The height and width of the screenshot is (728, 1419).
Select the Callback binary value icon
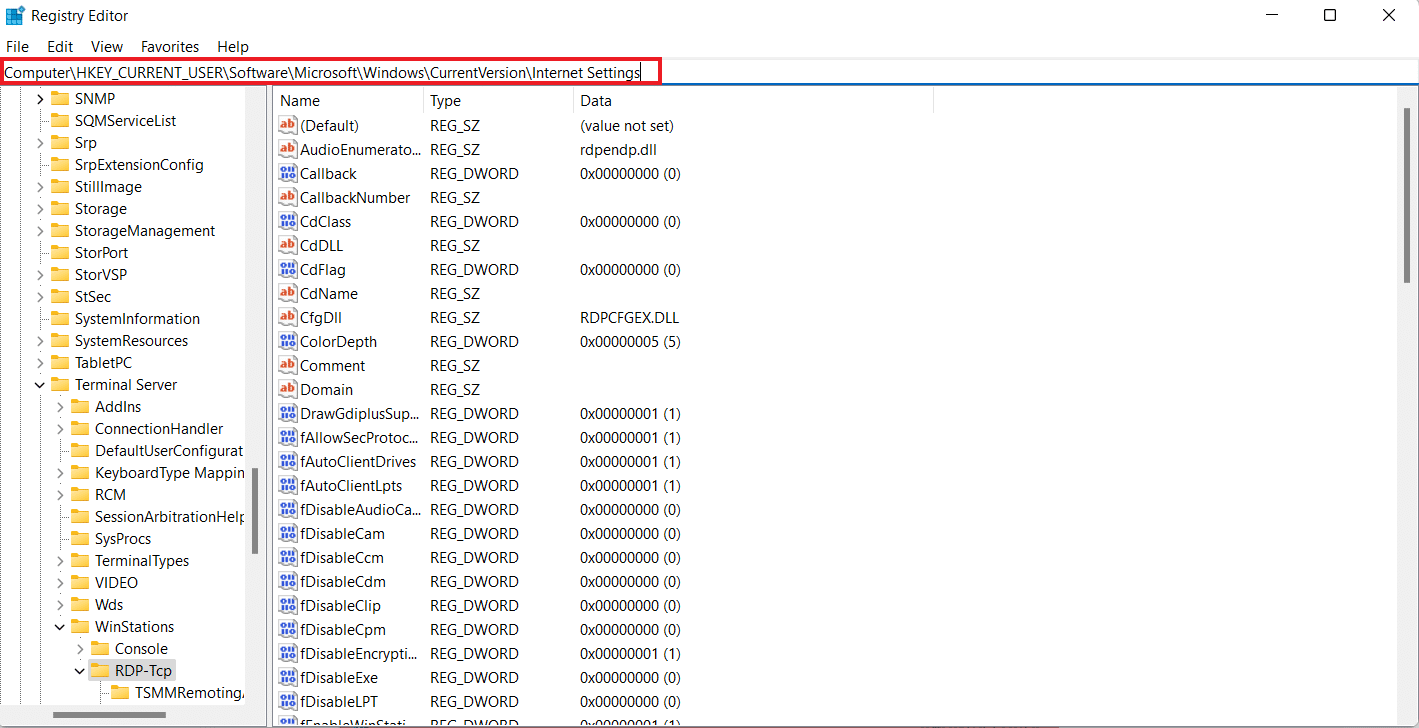288,174
